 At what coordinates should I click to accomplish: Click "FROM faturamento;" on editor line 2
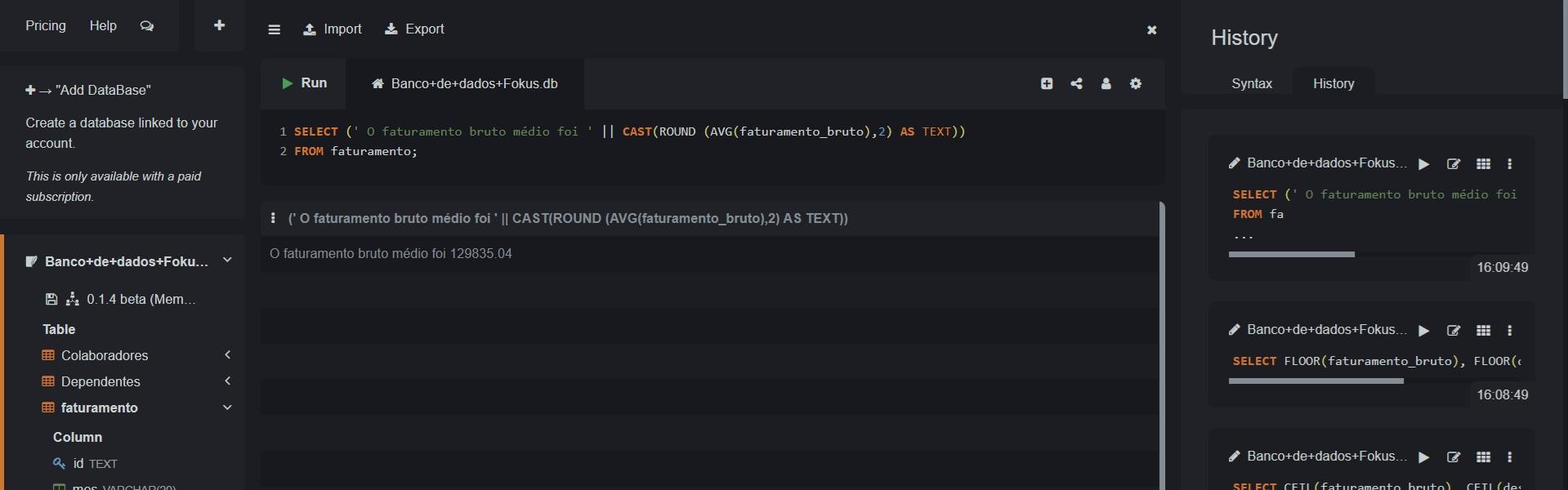(355, 151)
